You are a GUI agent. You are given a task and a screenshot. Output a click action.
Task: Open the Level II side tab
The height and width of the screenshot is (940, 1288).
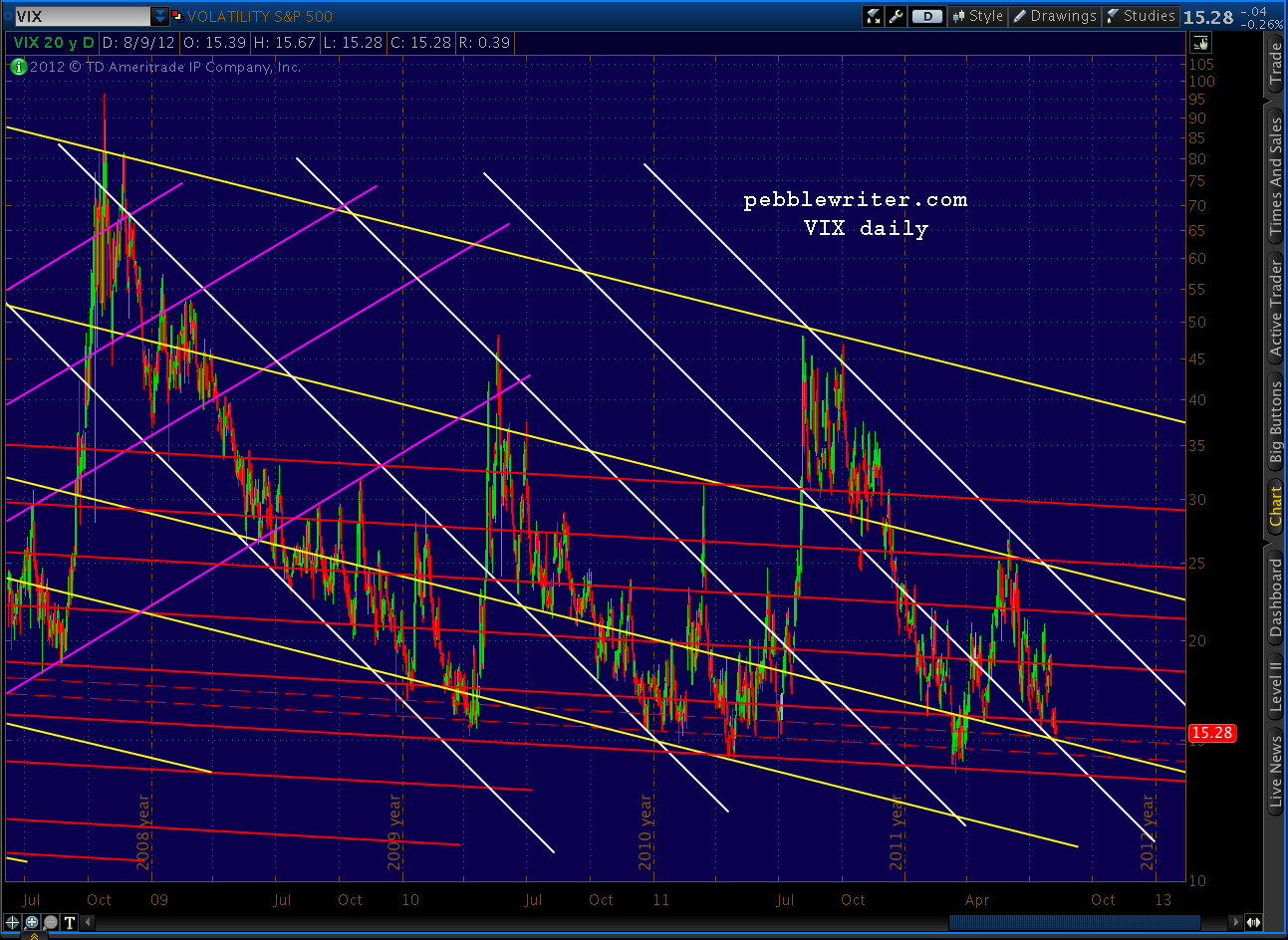[x=1275, y=686]
